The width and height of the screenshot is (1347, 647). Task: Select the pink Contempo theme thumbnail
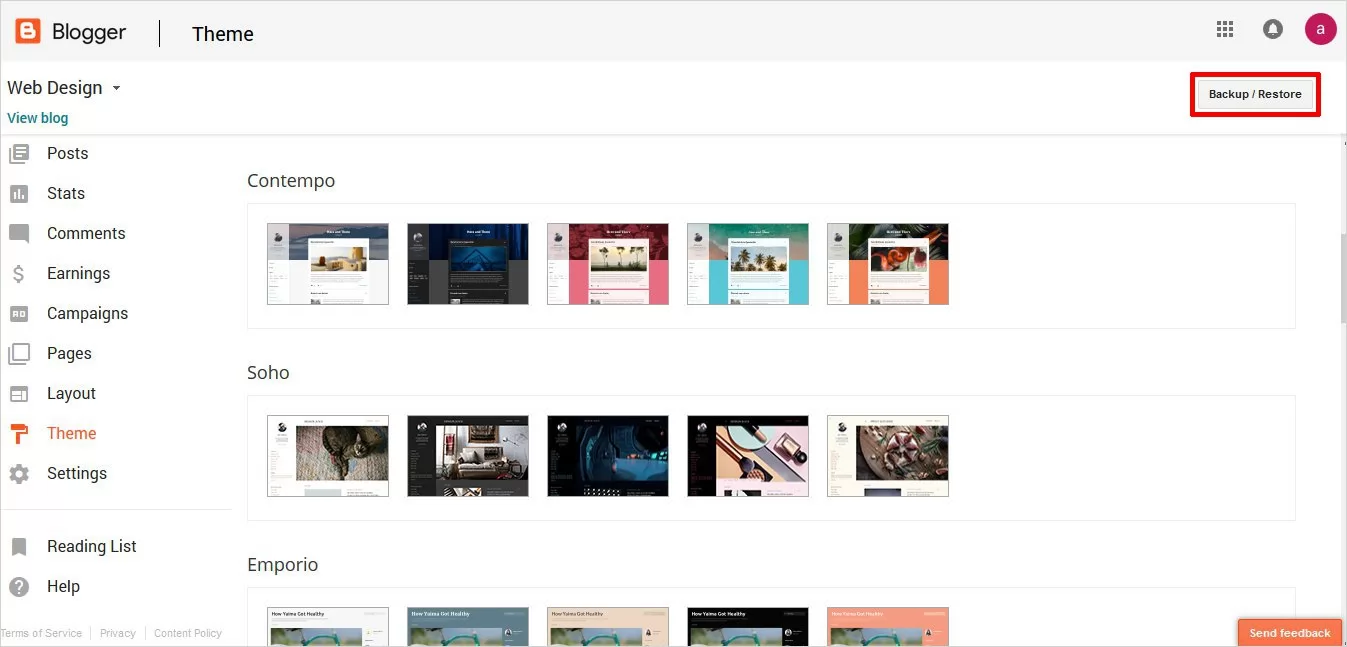click(608, 264)
